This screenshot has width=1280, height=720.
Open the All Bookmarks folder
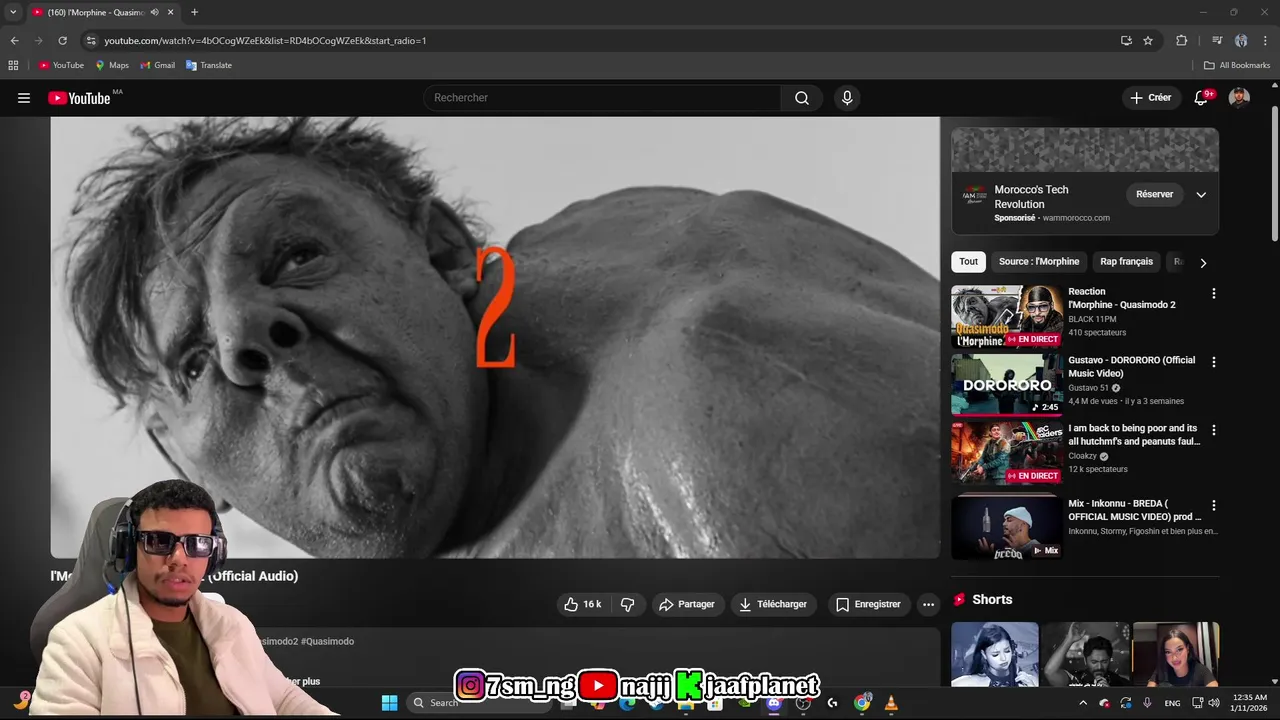(x=1237, y=65)
